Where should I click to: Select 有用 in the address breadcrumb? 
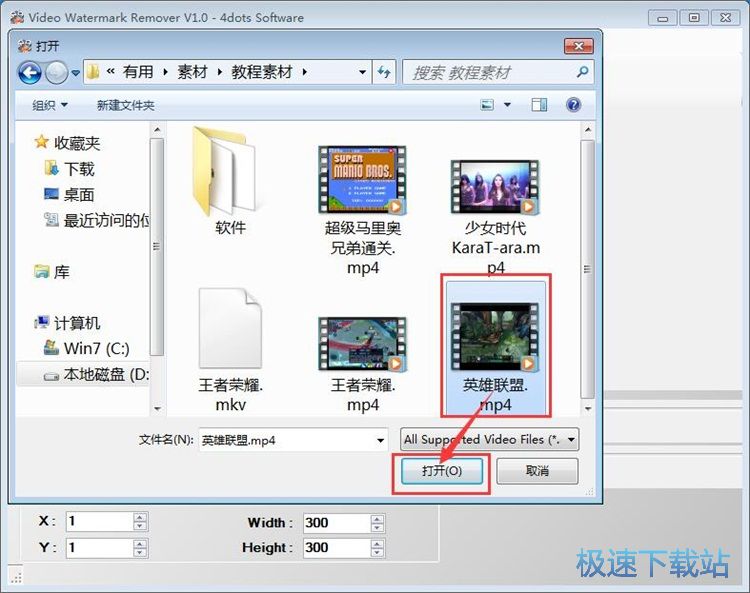tap(138, 72)
